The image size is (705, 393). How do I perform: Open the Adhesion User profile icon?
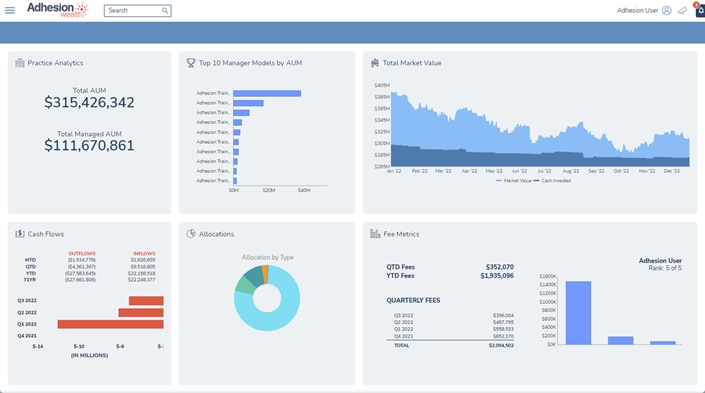pyautogui.click(x=667, y=10)
